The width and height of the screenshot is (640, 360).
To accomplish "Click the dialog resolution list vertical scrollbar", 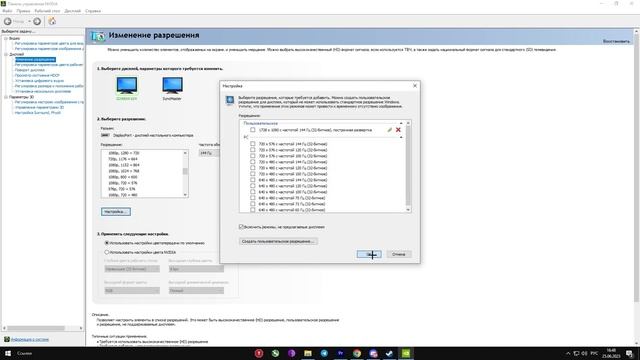I will point(408,166).
